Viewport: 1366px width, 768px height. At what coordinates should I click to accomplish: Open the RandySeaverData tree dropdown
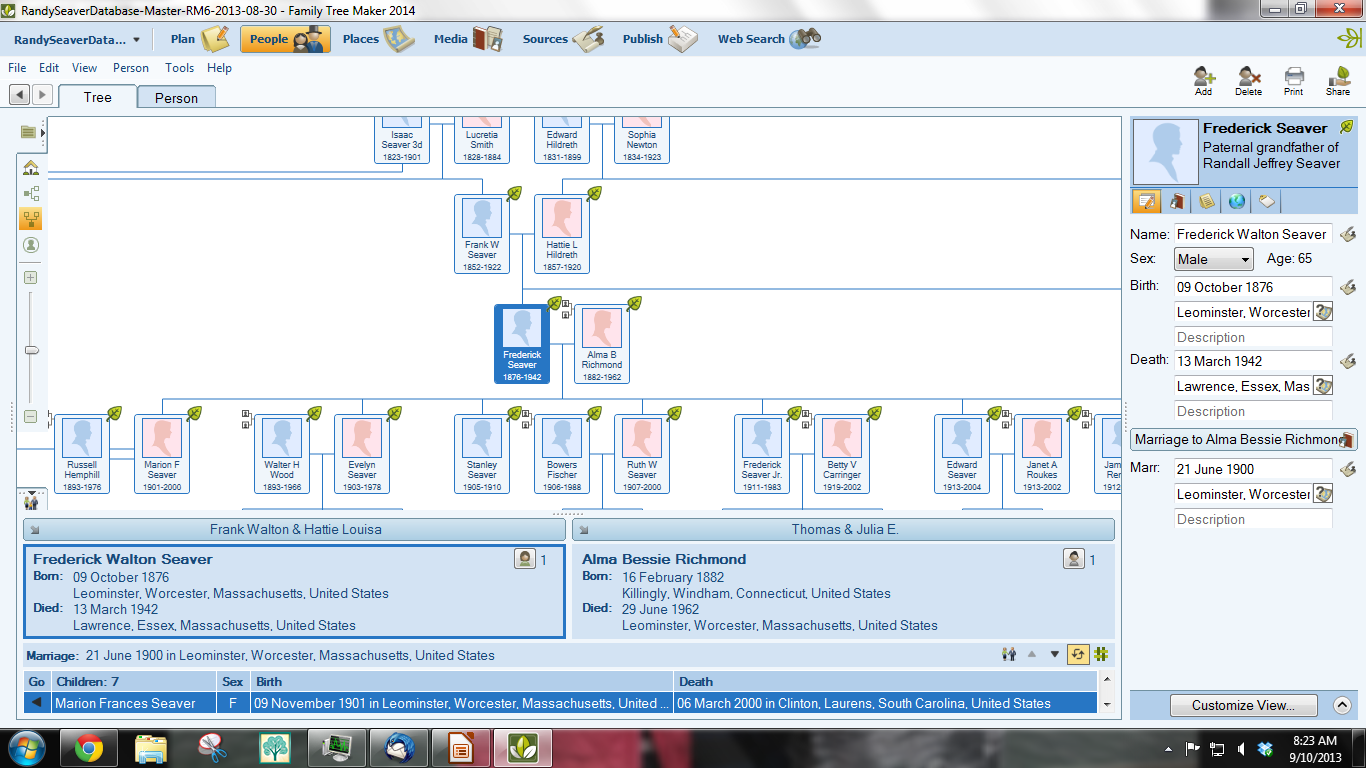77,40
